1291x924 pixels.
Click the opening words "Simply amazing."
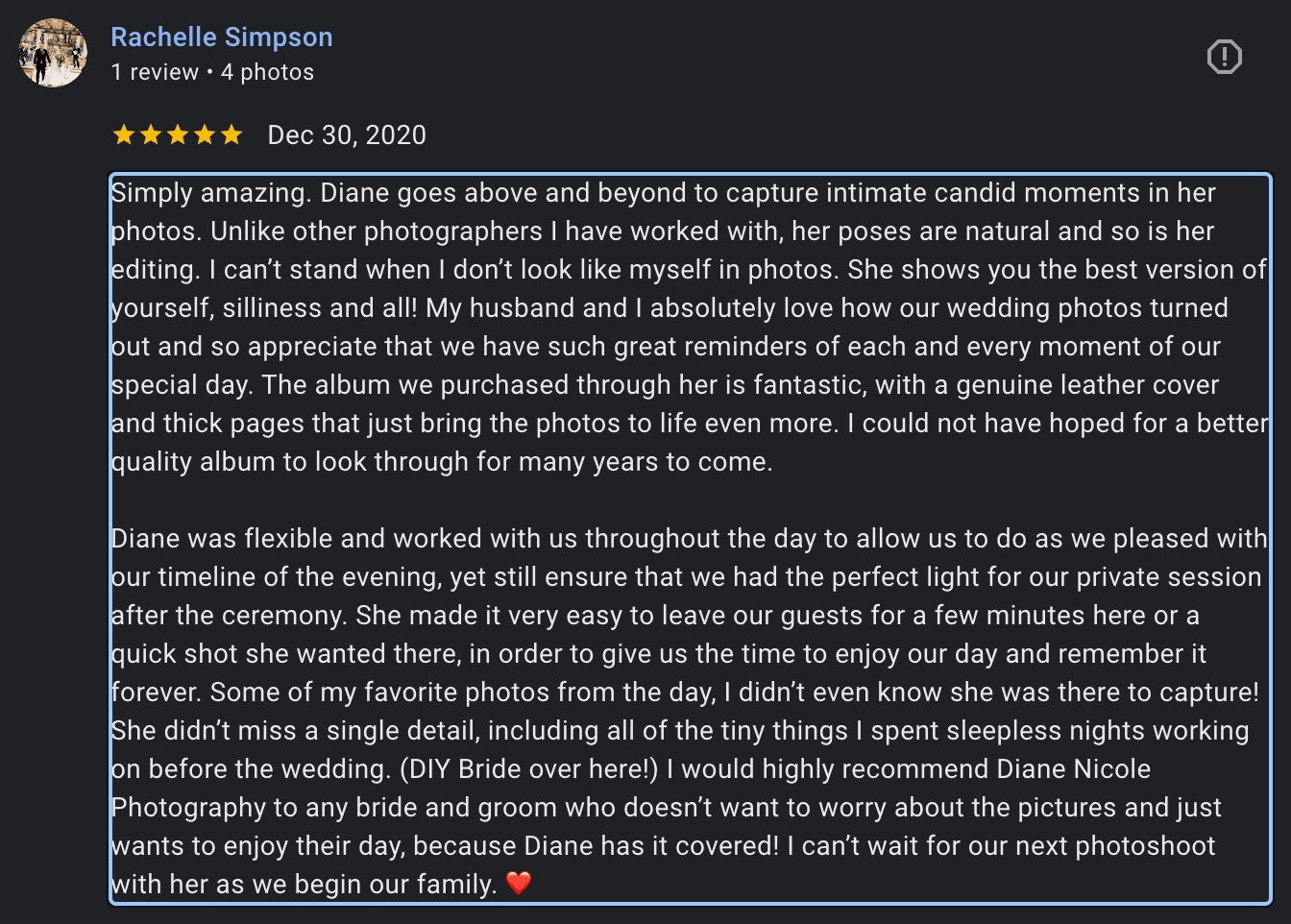(210, 193)
